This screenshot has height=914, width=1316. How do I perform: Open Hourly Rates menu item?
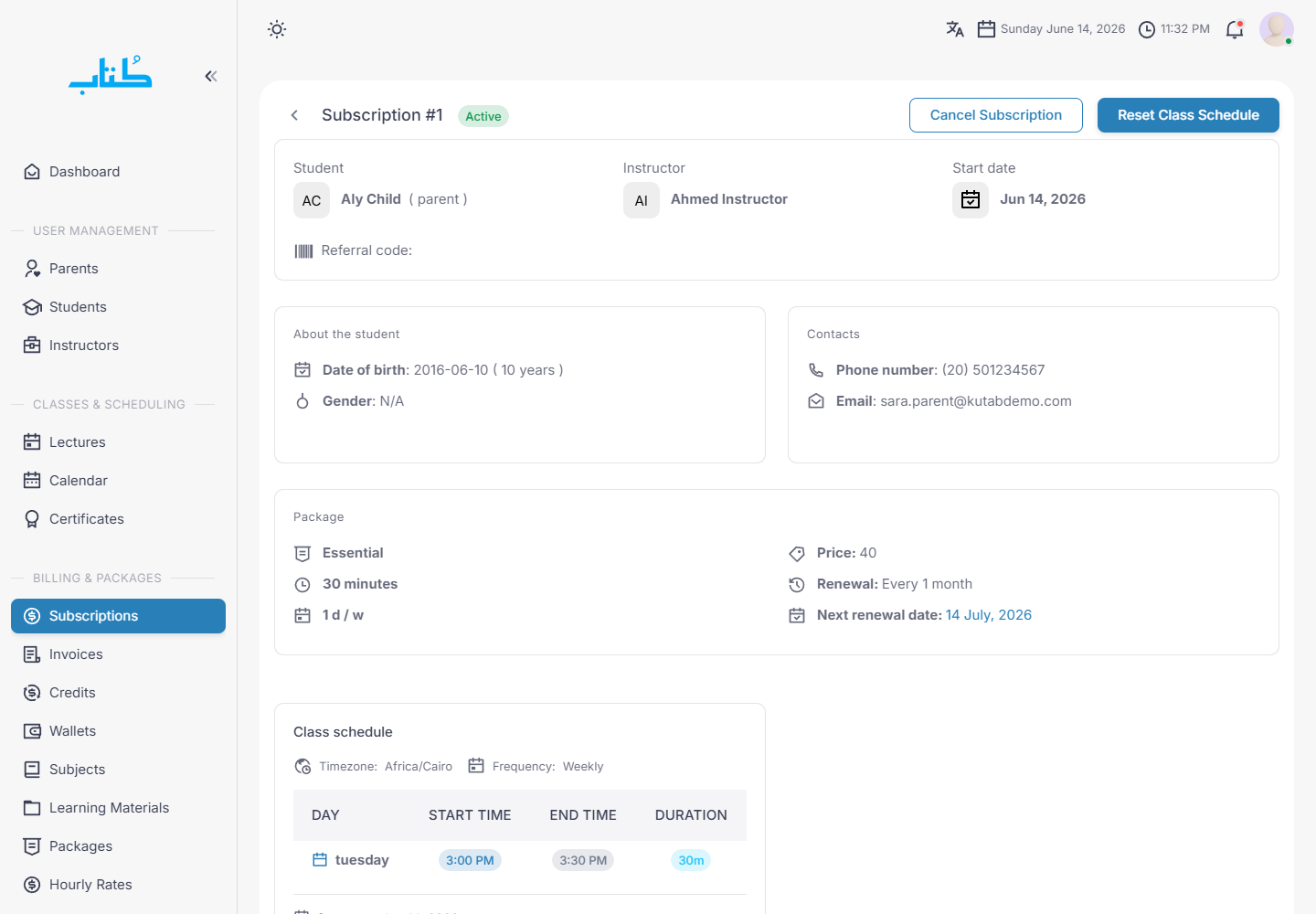(118, 885)
